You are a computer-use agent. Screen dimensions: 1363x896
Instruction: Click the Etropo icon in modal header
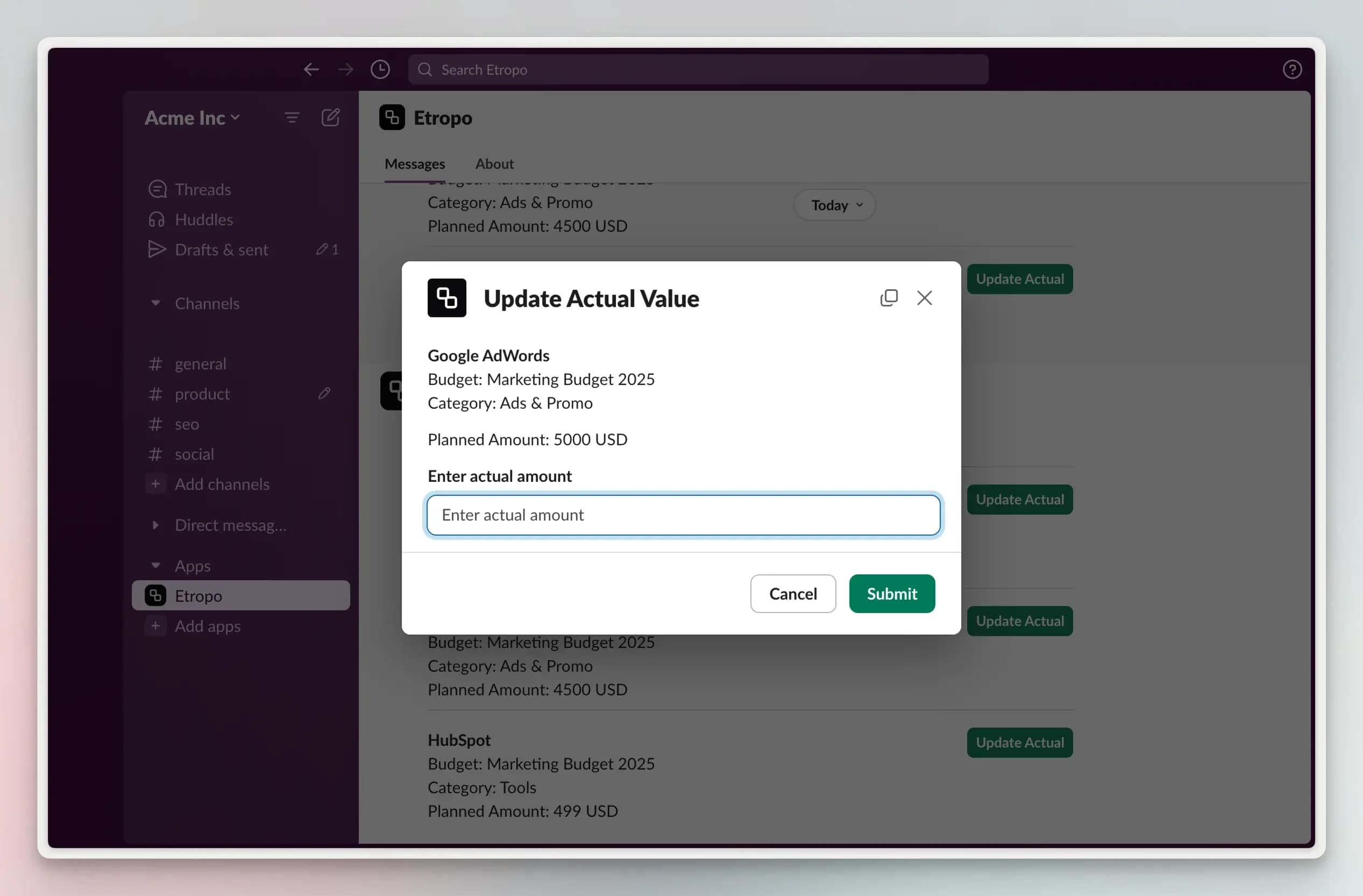(446, 297)
